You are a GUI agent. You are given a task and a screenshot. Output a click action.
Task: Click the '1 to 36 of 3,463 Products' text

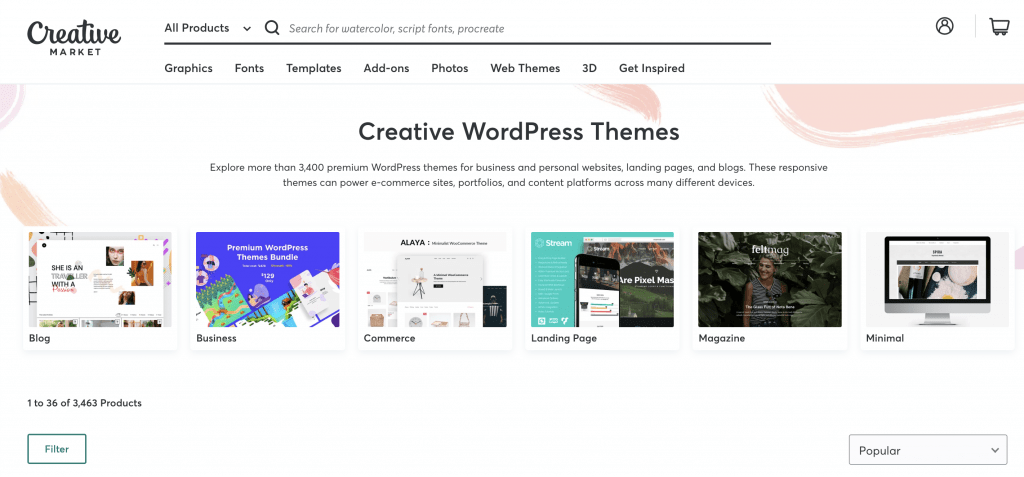point(84,403)
